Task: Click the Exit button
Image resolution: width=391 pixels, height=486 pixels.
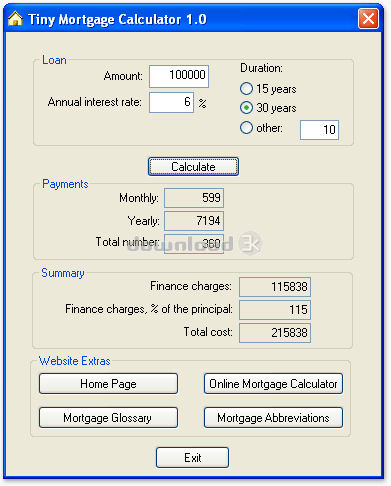Action: [x=192, y=458]
